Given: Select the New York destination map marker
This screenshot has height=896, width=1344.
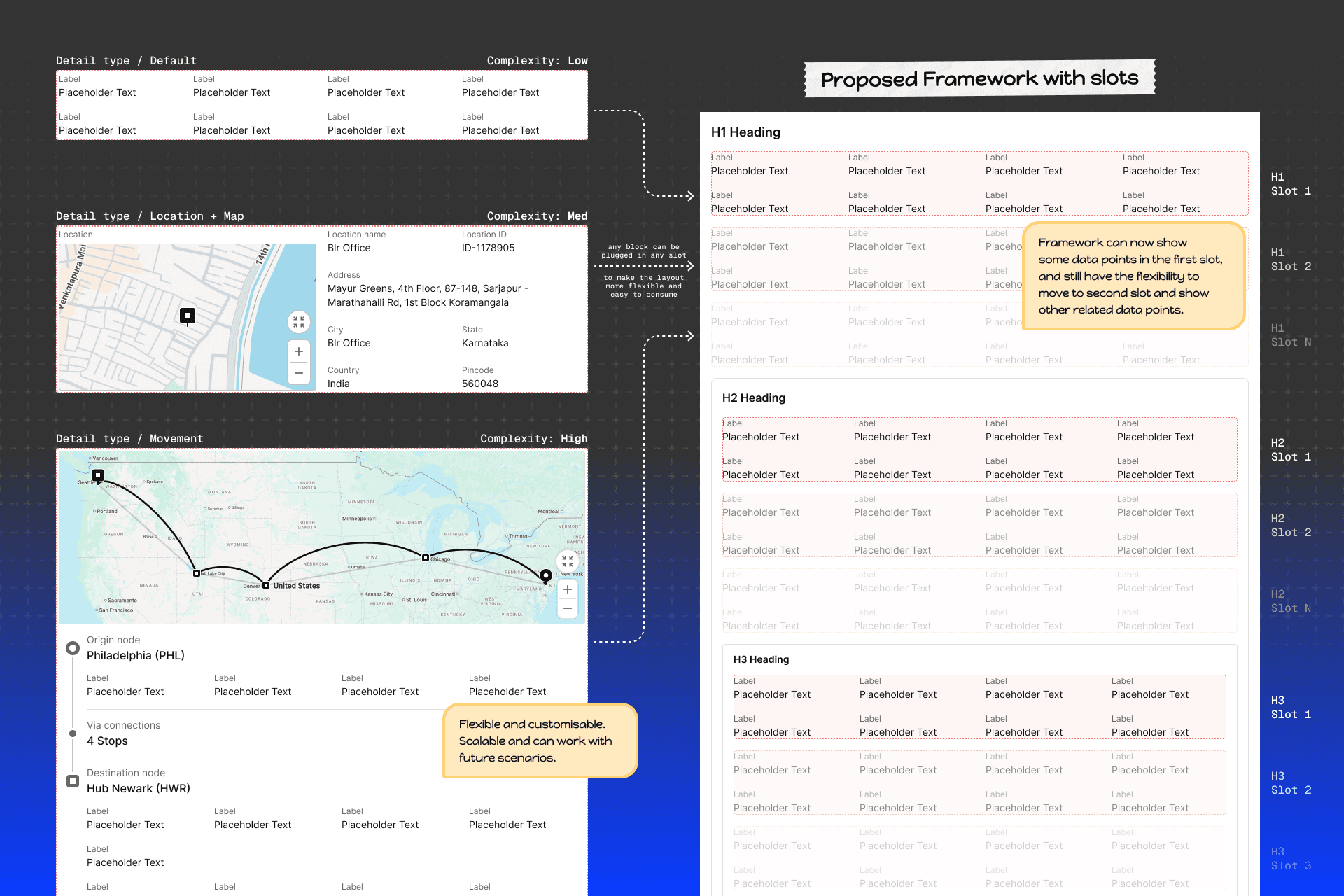Looking at the screenshot, I should click(x=546, y=575).
